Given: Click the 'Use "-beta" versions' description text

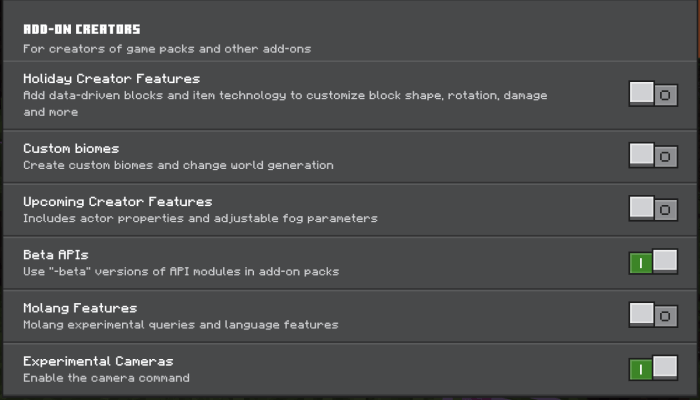Looking at the screenshot, I should click(x=181, y=271).
